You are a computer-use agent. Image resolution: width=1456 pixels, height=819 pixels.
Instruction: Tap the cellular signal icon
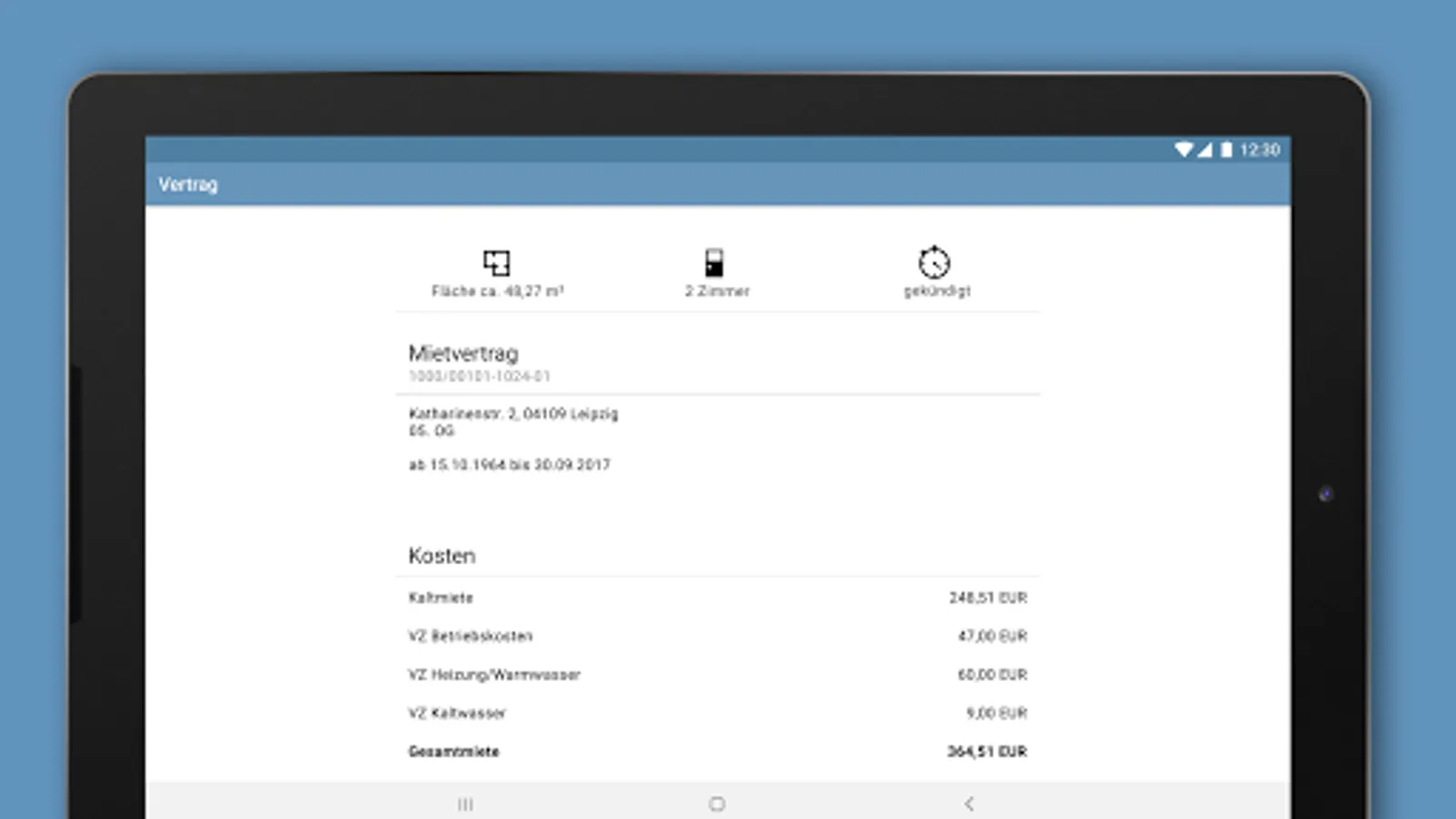(x=1205, y=149)
